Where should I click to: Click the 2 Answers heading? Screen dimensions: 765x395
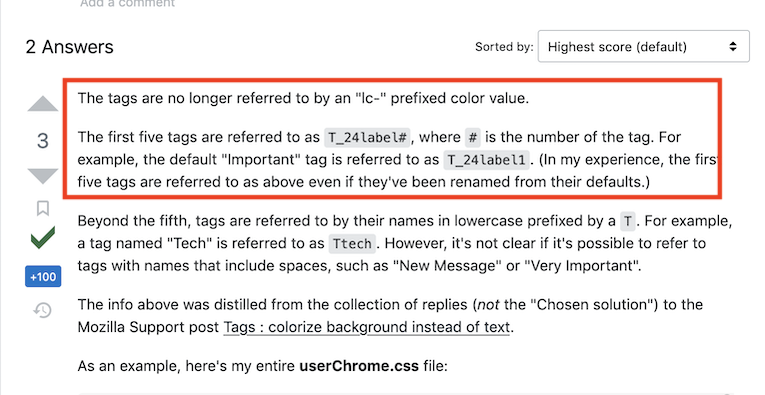pos(69,47)
